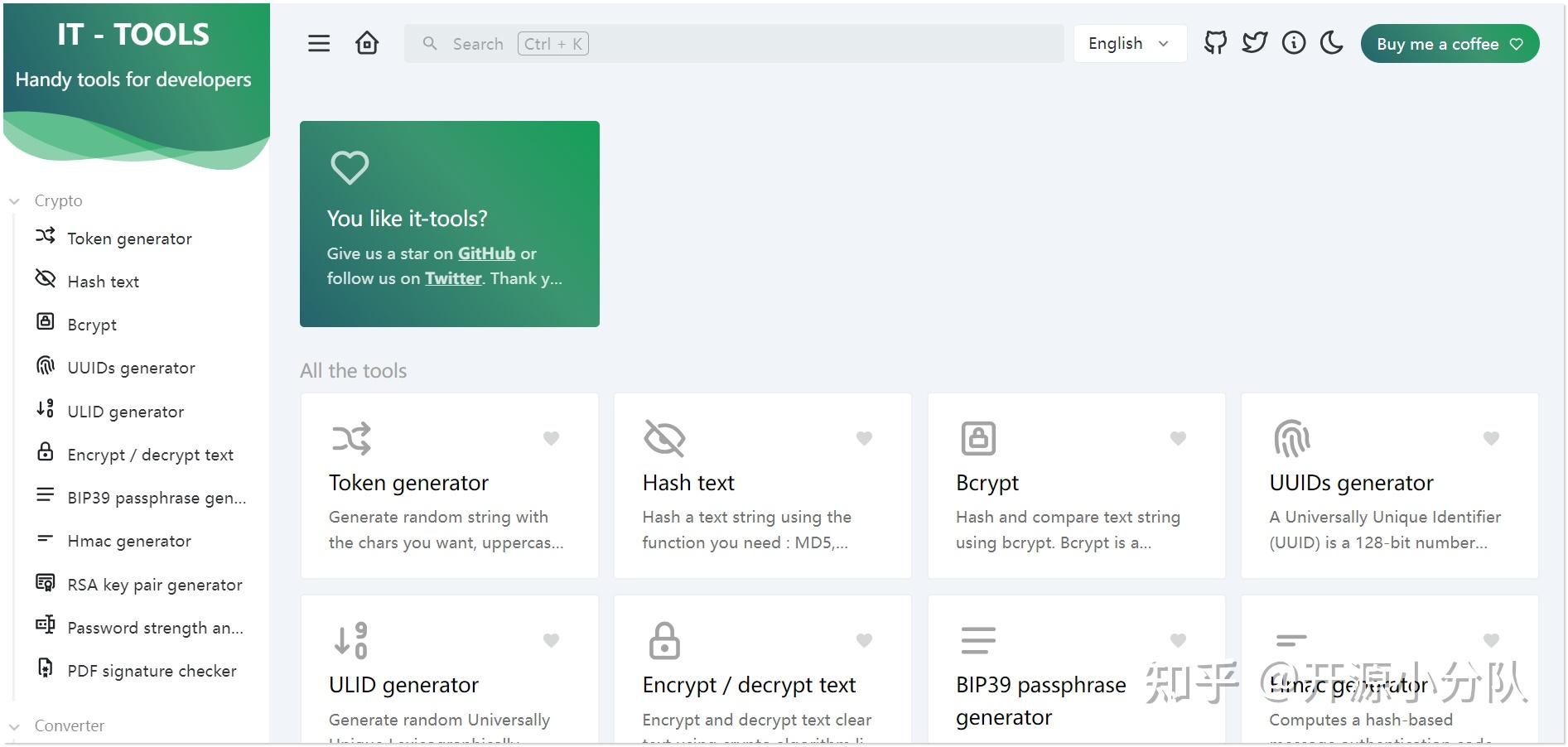Toggle the sidebar hamburger menu icon
The height and width of the screenshot is (747, 1568).
[x=319, y=43]
